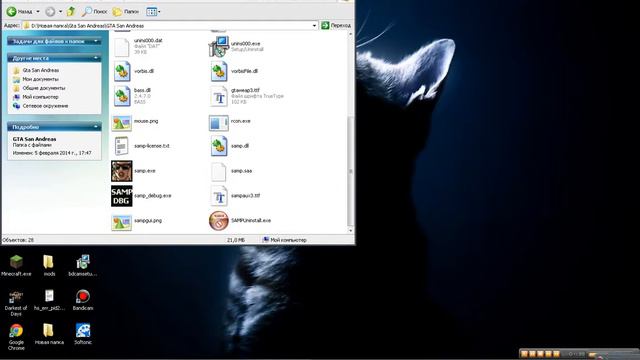Select the Darkest of Days desktop shortcut
The width and height of the screenshot is (640, 360).
tap(16, 303)
